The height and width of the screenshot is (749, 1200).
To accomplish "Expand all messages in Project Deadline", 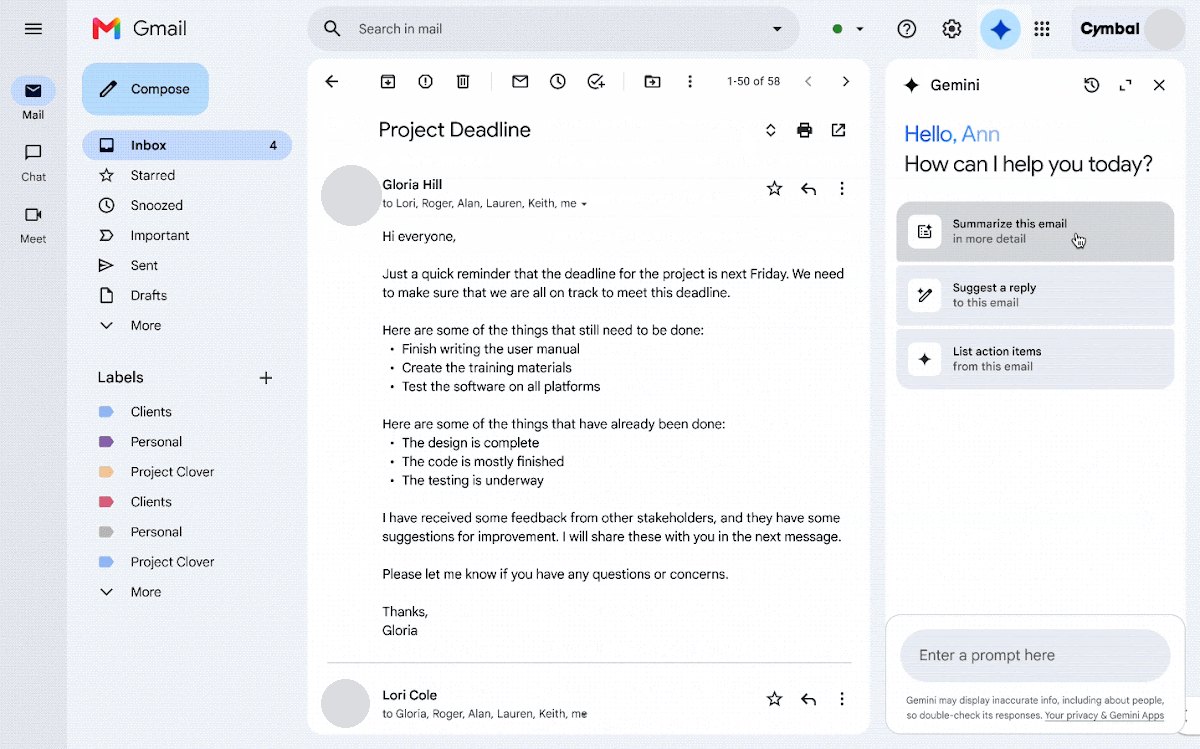I will click(x=771, y=130).
